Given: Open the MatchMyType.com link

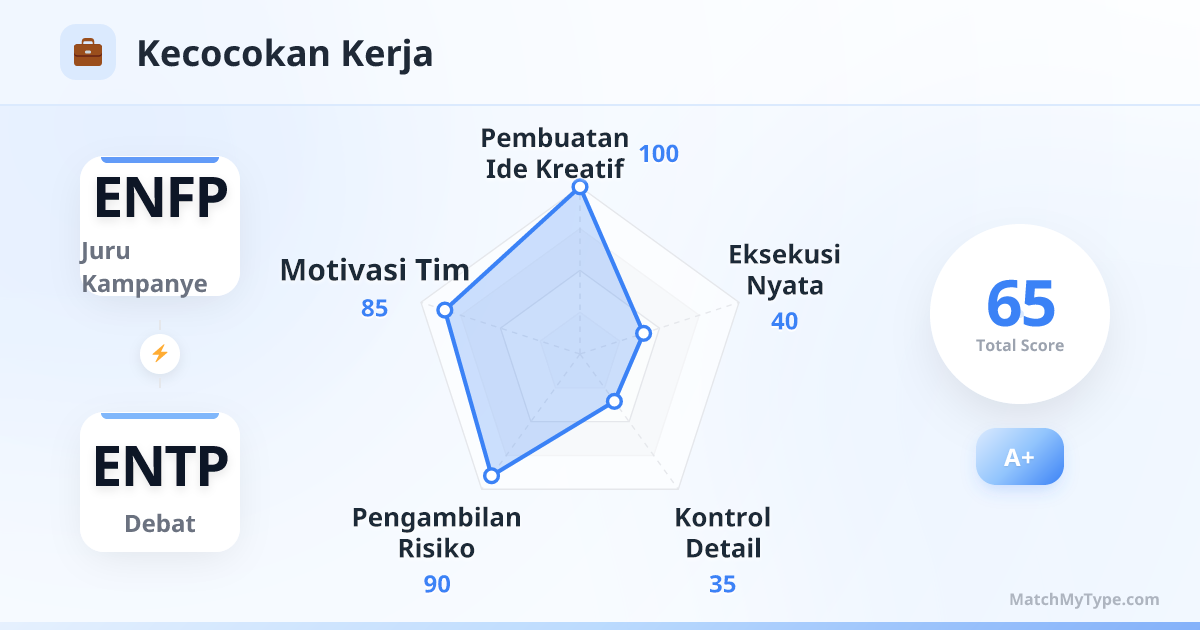Looking at the screenshot, I should pos(1084,600).
